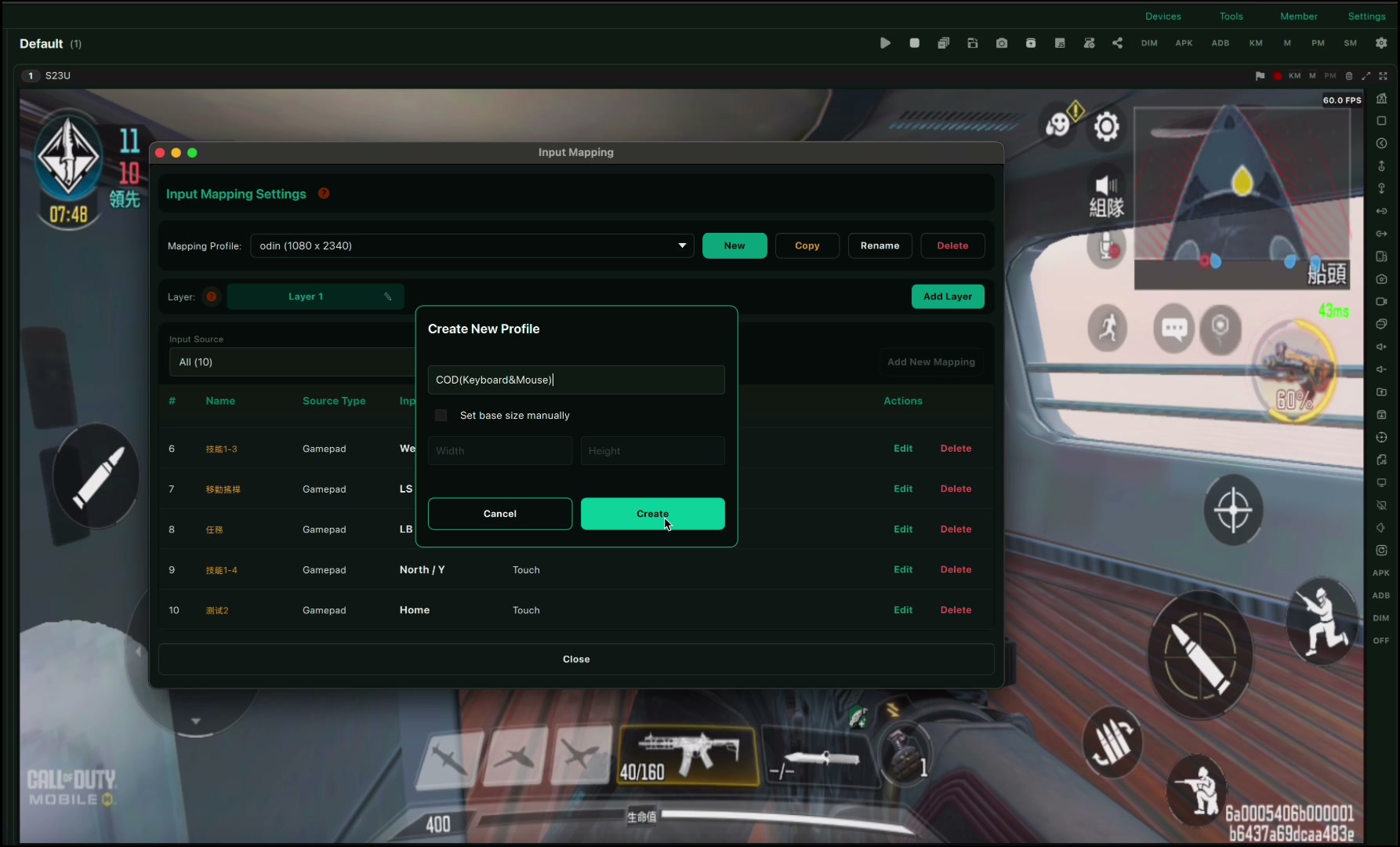Click the SM button in top toolbar

[x=1350, y=43]
